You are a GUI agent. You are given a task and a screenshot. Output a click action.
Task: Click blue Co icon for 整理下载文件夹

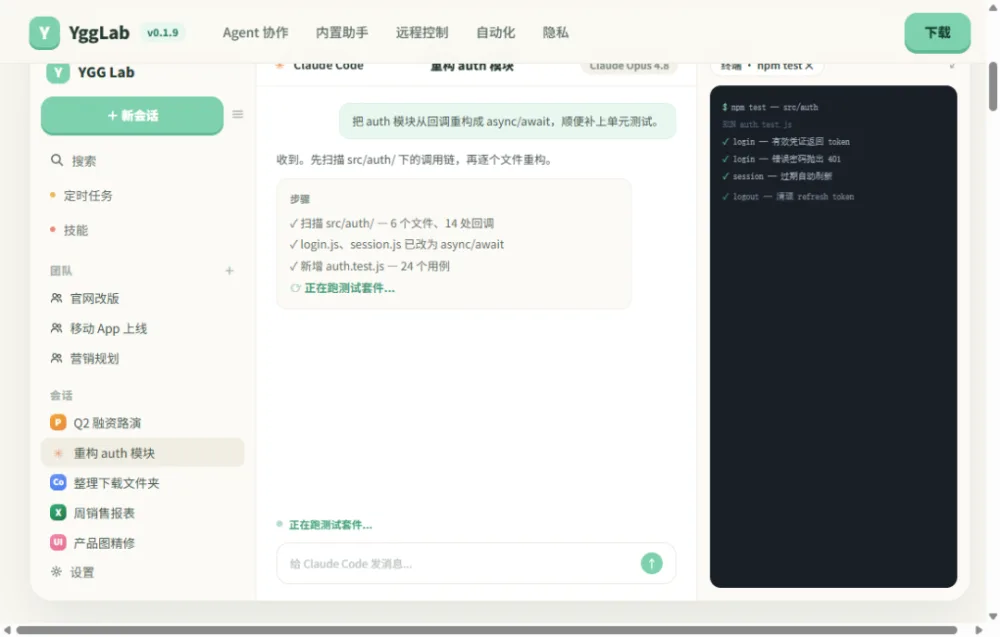point(58,482)
